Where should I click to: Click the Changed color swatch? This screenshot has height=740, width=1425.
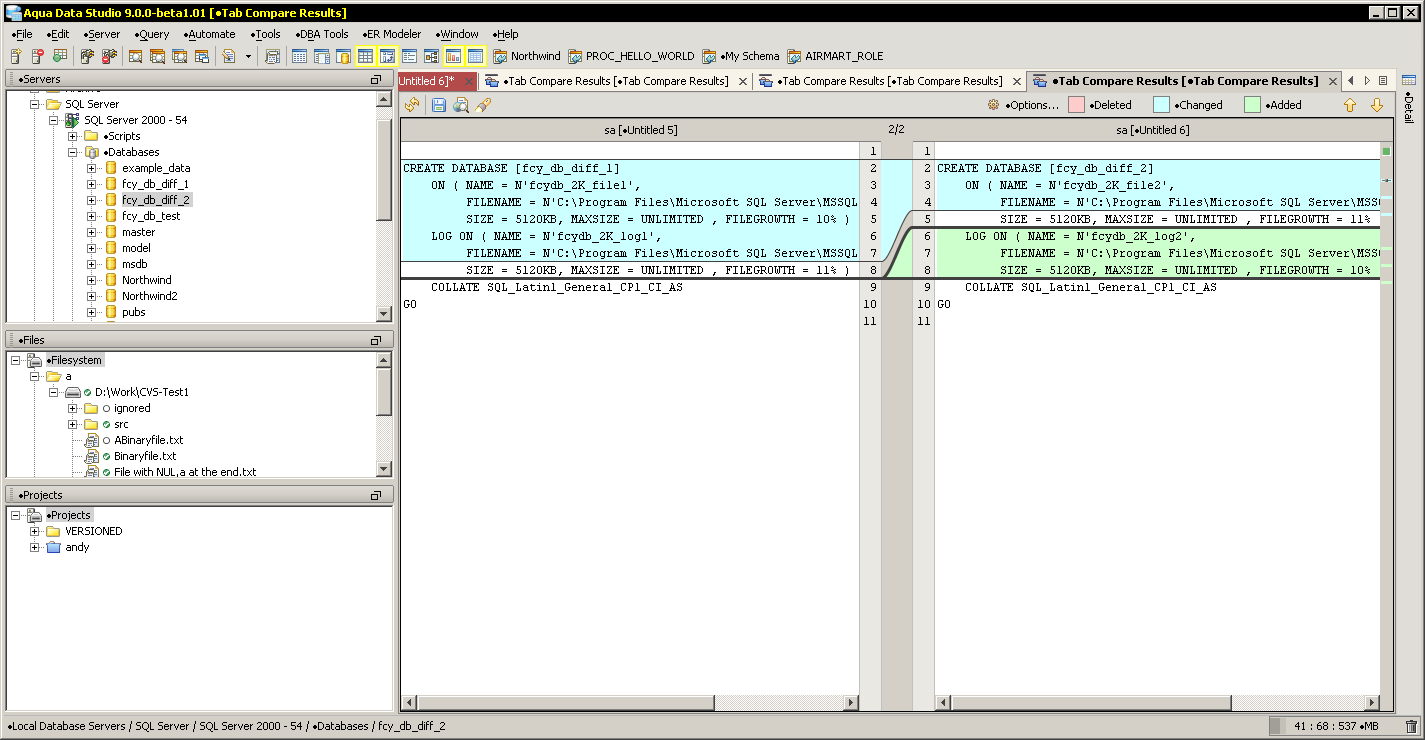[x=1161, y=104]
